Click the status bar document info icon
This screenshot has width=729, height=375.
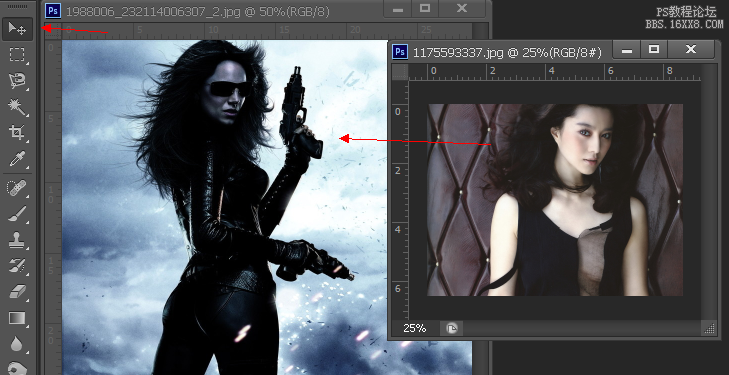pyautogui.click(x=452, y=329)
